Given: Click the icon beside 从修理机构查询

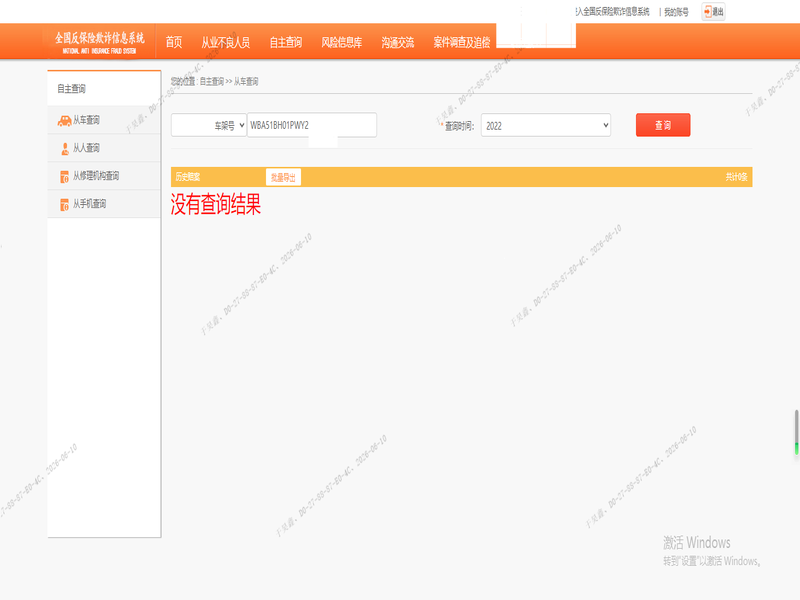Looking at the screenshot, I should click(x=64, y=177).
